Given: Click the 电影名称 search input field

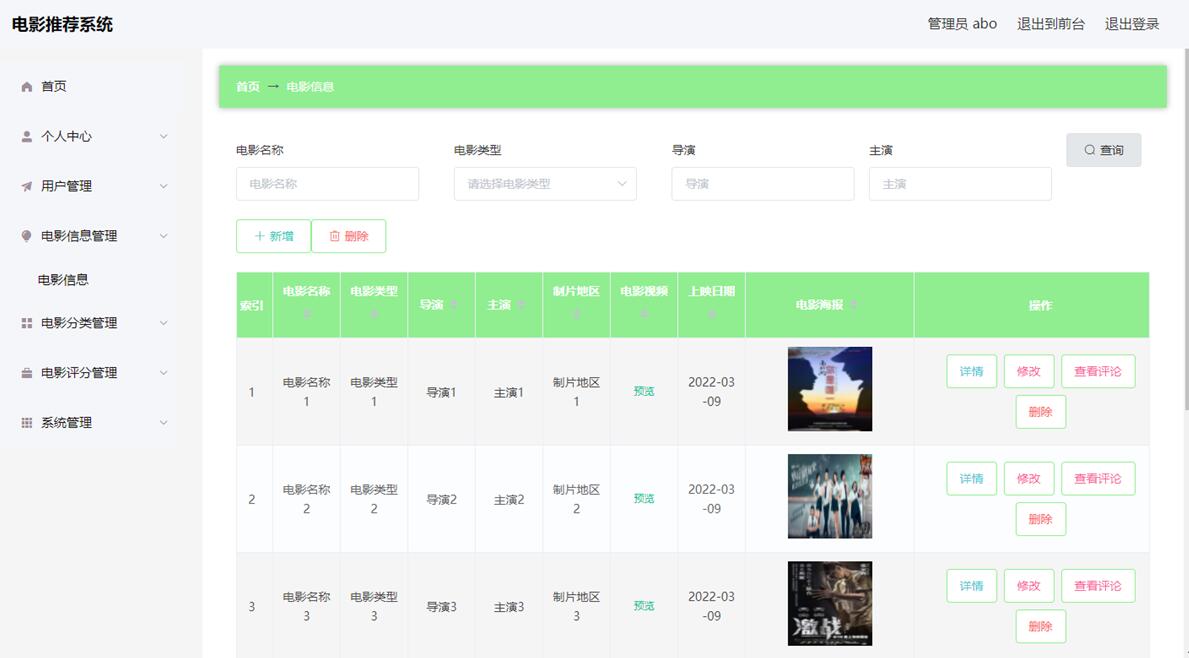Looking at the screenshot, I should point(327,184).
